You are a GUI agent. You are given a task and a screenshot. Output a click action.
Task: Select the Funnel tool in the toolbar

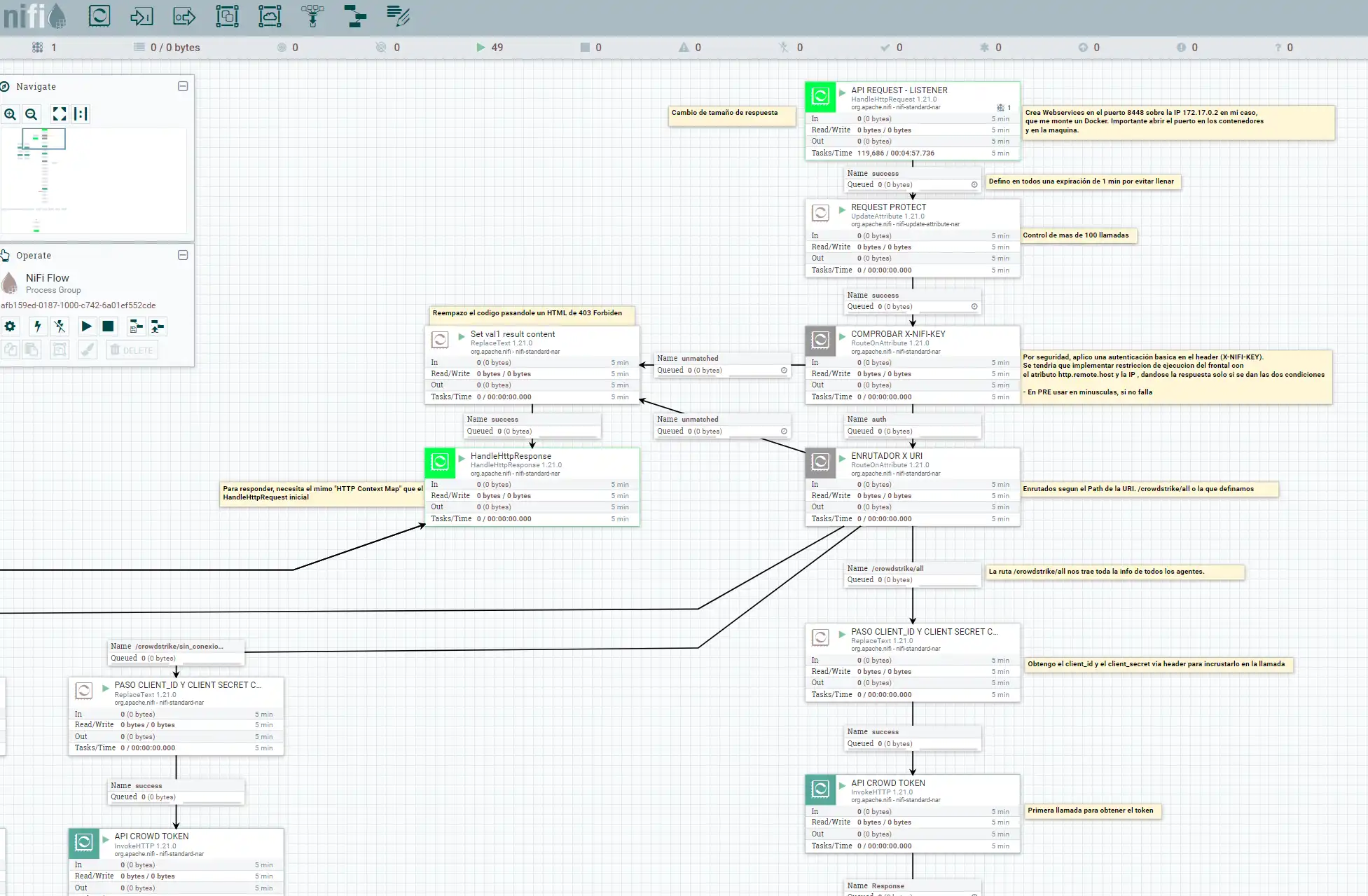(312, 15)
